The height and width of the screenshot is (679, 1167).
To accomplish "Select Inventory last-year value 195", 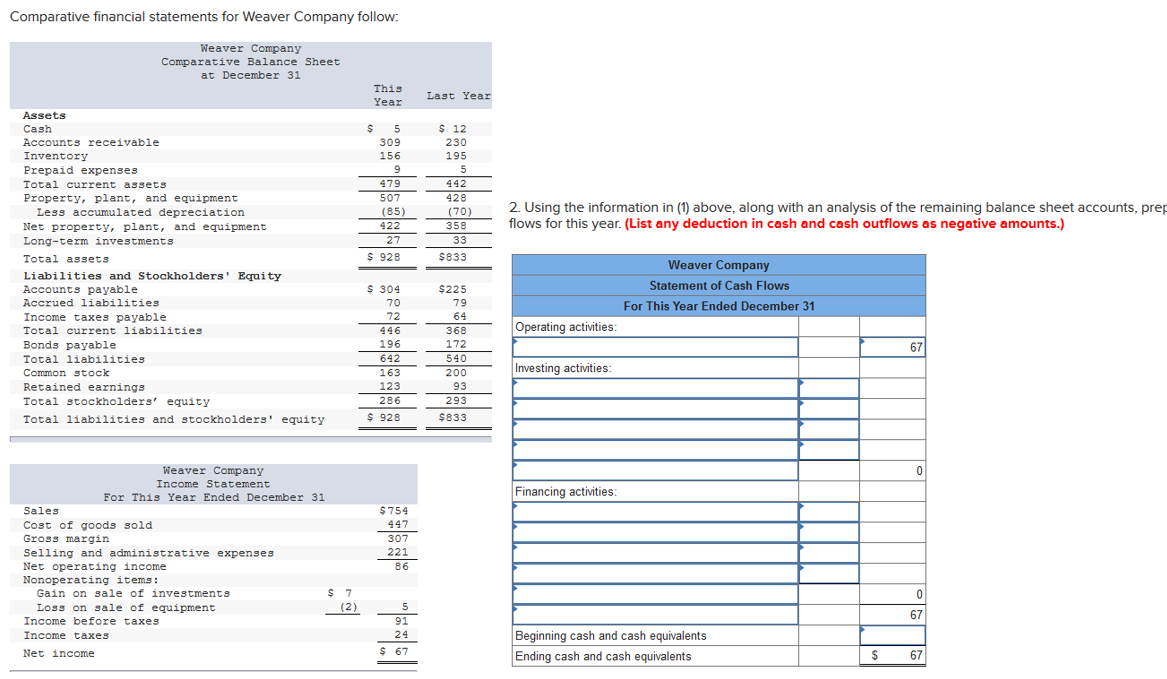I will [456, 156].
